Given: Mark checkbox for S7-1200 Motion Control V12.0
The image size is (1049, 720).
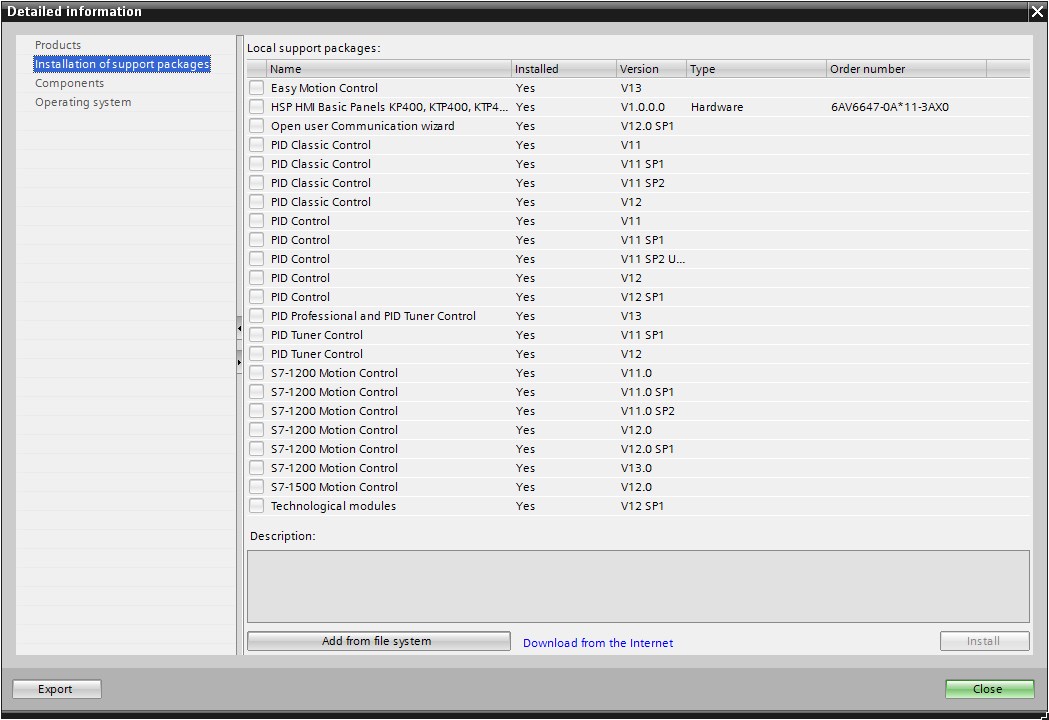Looking at the screenshot, I should (256, 430).
